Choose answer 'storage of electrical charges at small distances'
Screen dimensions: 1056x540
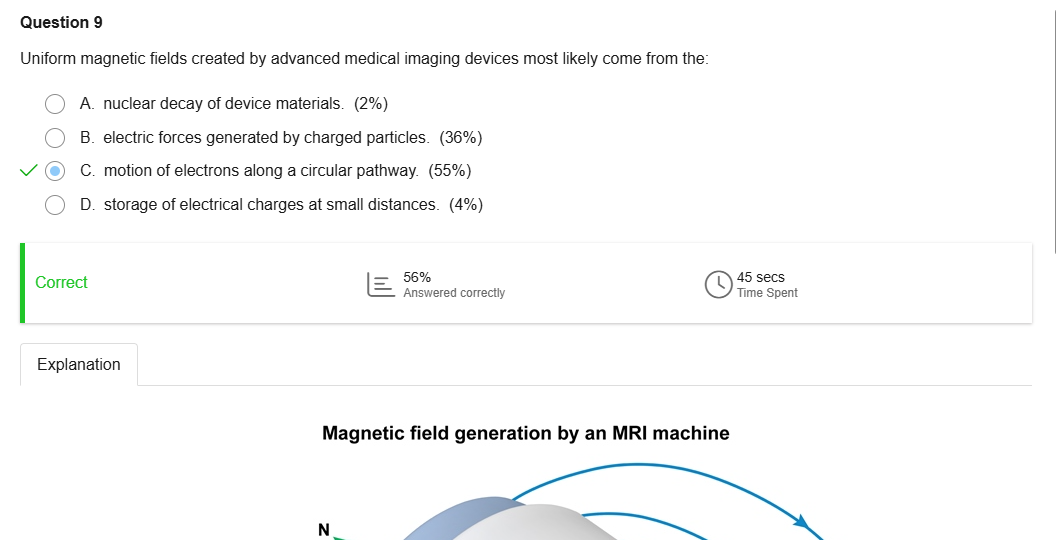tap(271, 205)
